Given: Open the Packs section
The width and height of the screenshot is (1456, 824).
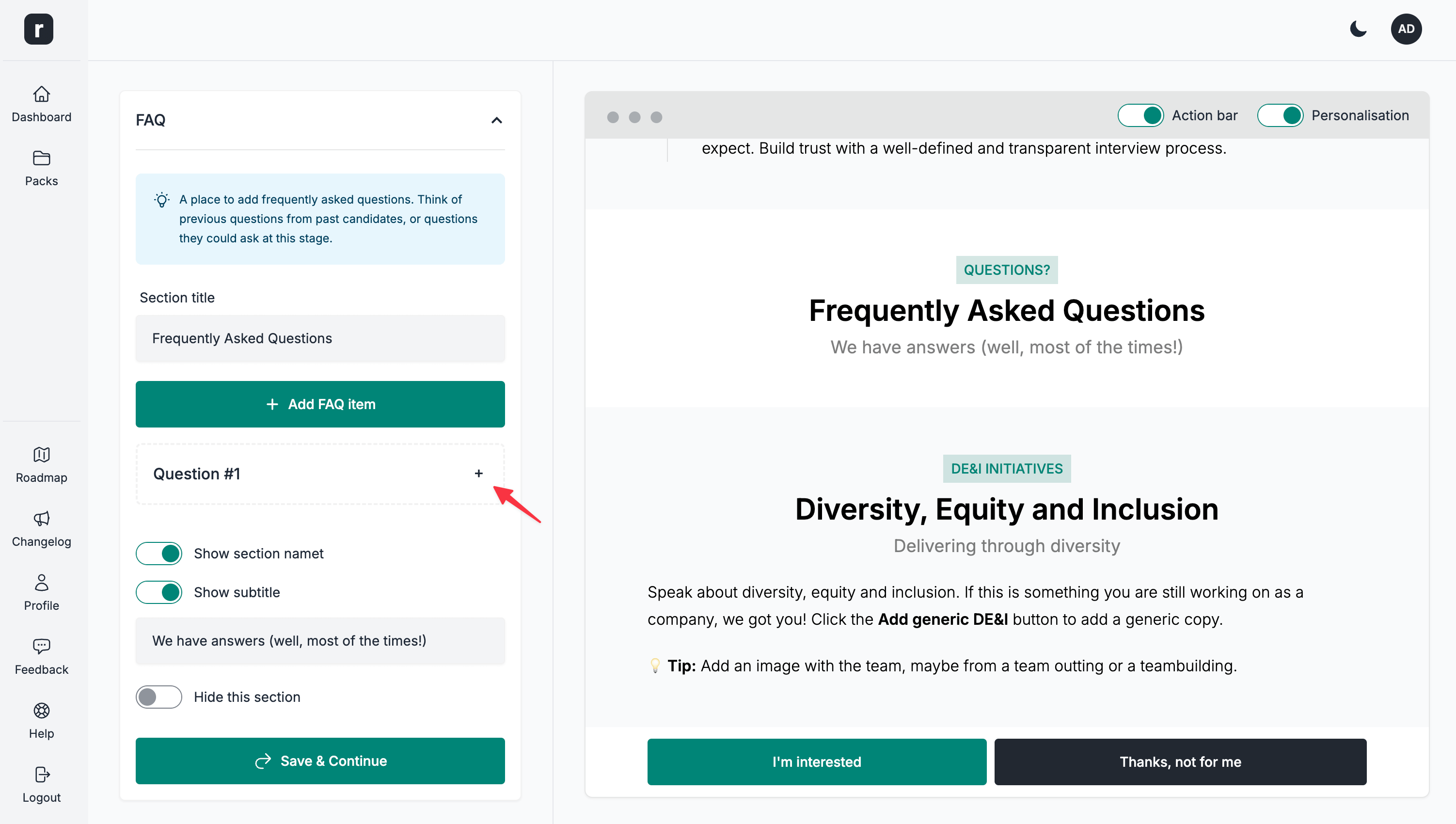Looking at the screenshot, I should tap(41, 168).
